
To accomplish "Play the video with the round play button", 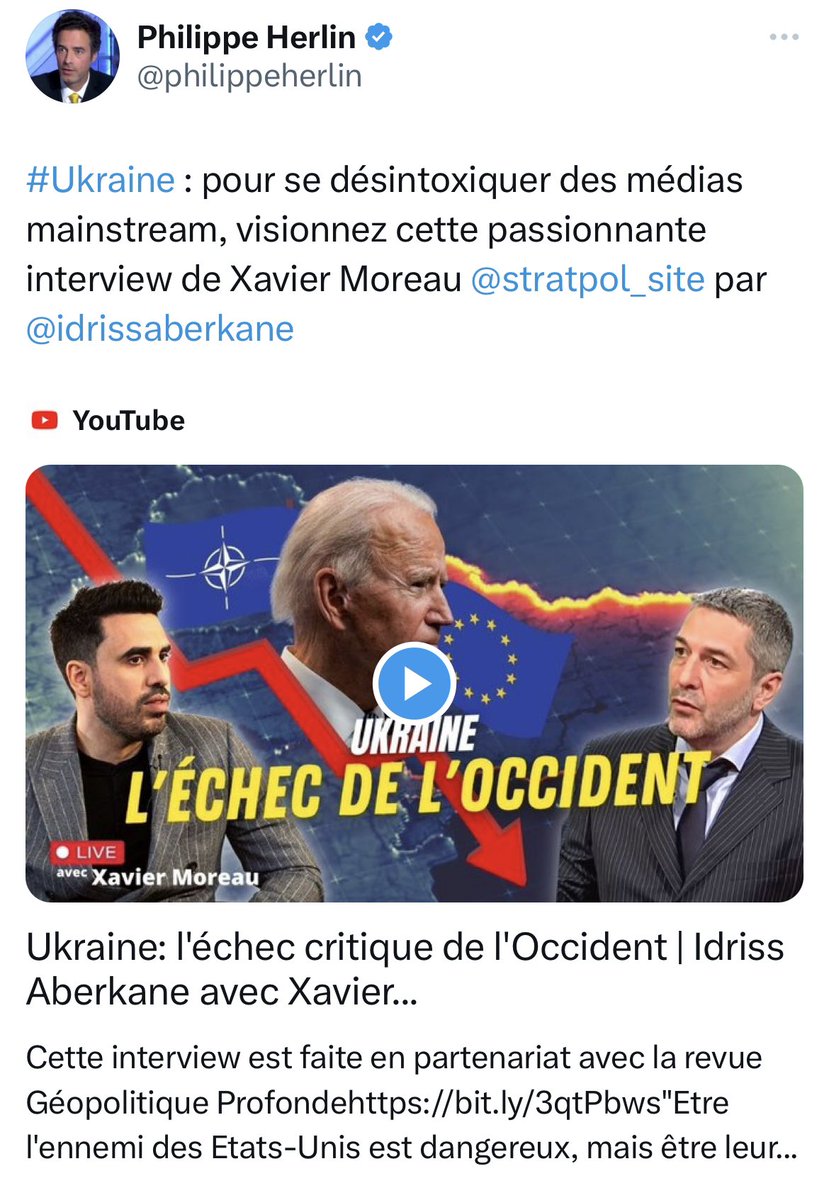I will [x=414, y=684].
